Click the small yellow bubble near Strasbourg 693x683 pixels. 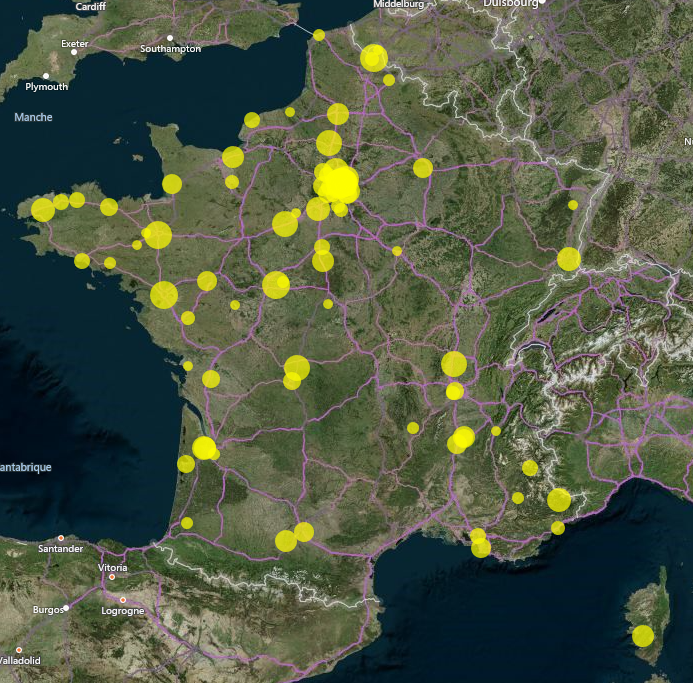pyautogui.click(x=573, y=205)
